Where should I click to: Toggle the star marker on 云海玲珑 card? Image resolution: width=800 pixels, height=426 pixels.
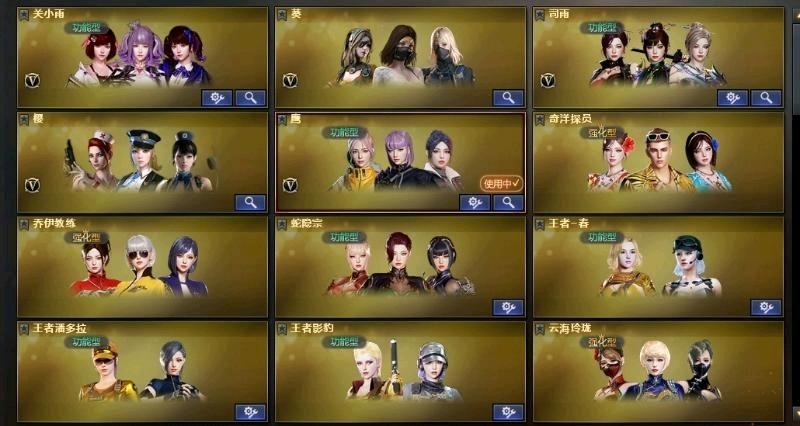(539, 329)
